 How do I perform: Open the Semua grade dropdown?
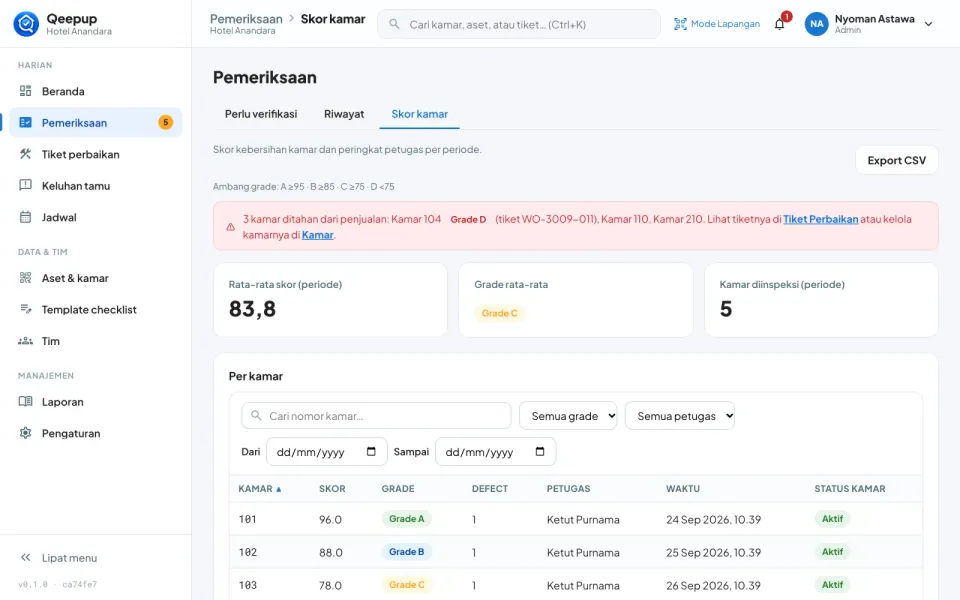pos(568,416)
